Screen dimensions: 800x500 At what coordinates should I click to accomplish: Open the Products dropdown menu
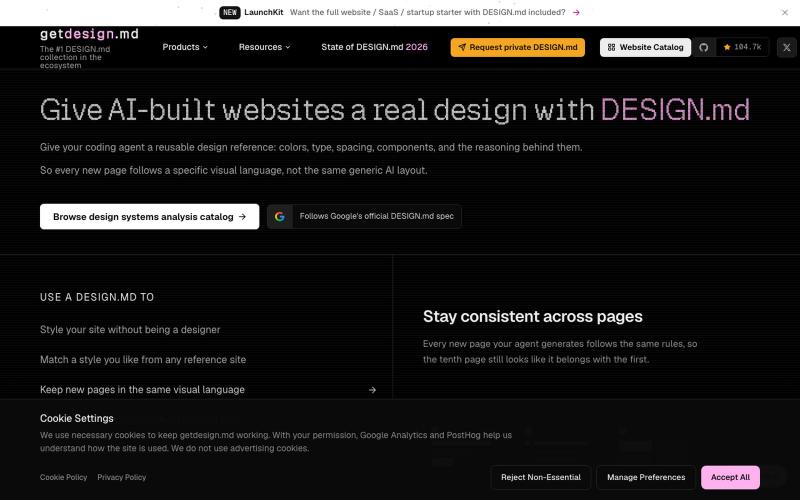[185, 47]
